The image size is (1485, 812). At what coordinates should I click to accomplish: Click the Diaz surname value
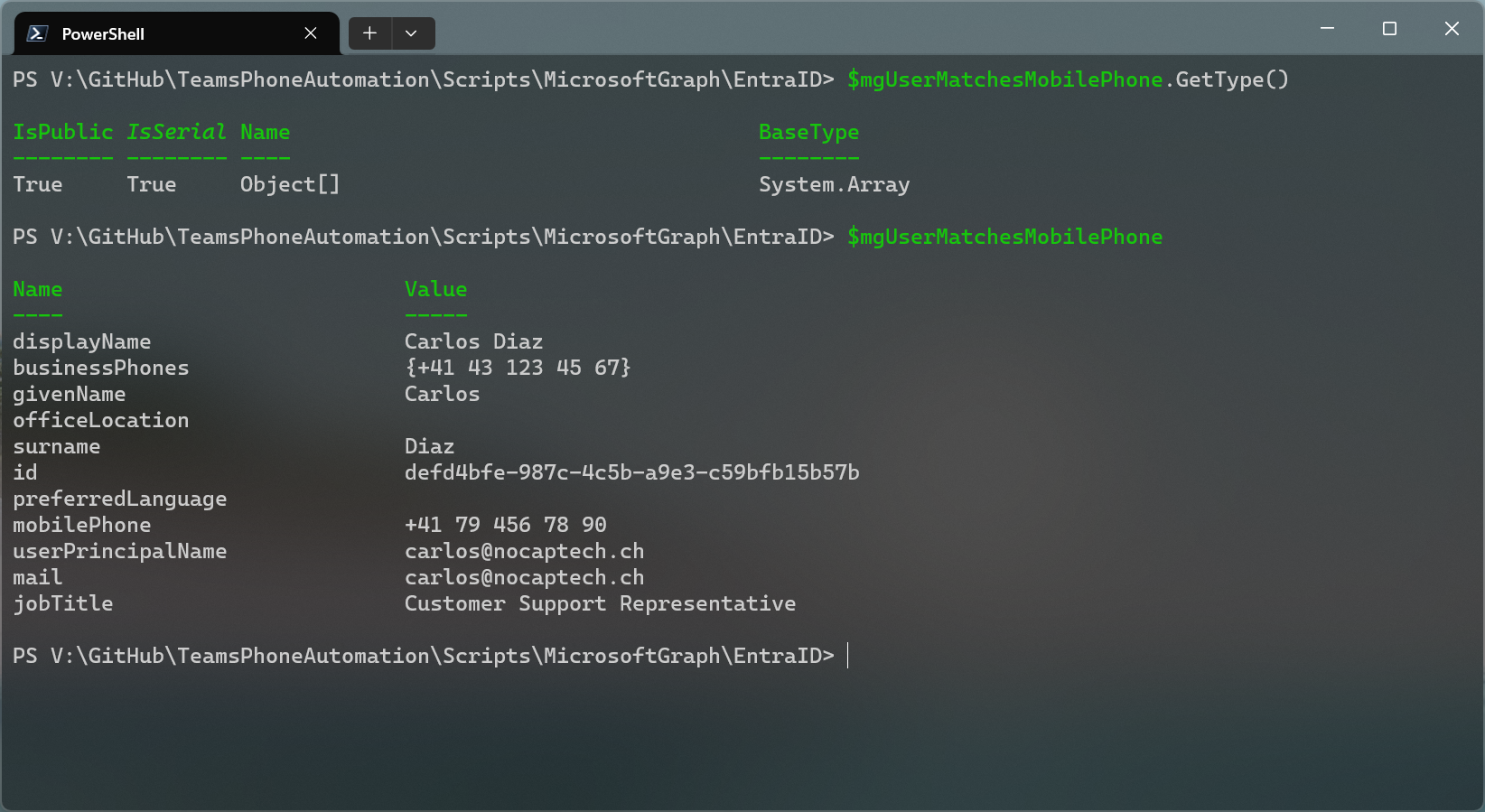(429, 446)
